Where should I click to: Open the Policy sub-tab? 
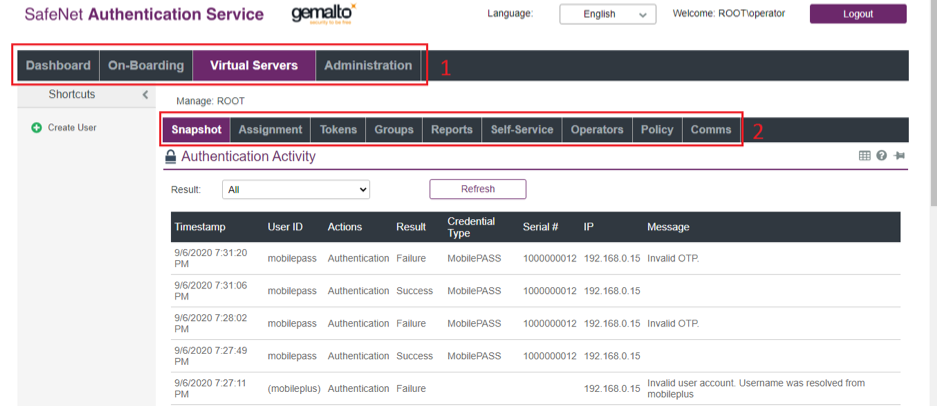tap(657, 130)
